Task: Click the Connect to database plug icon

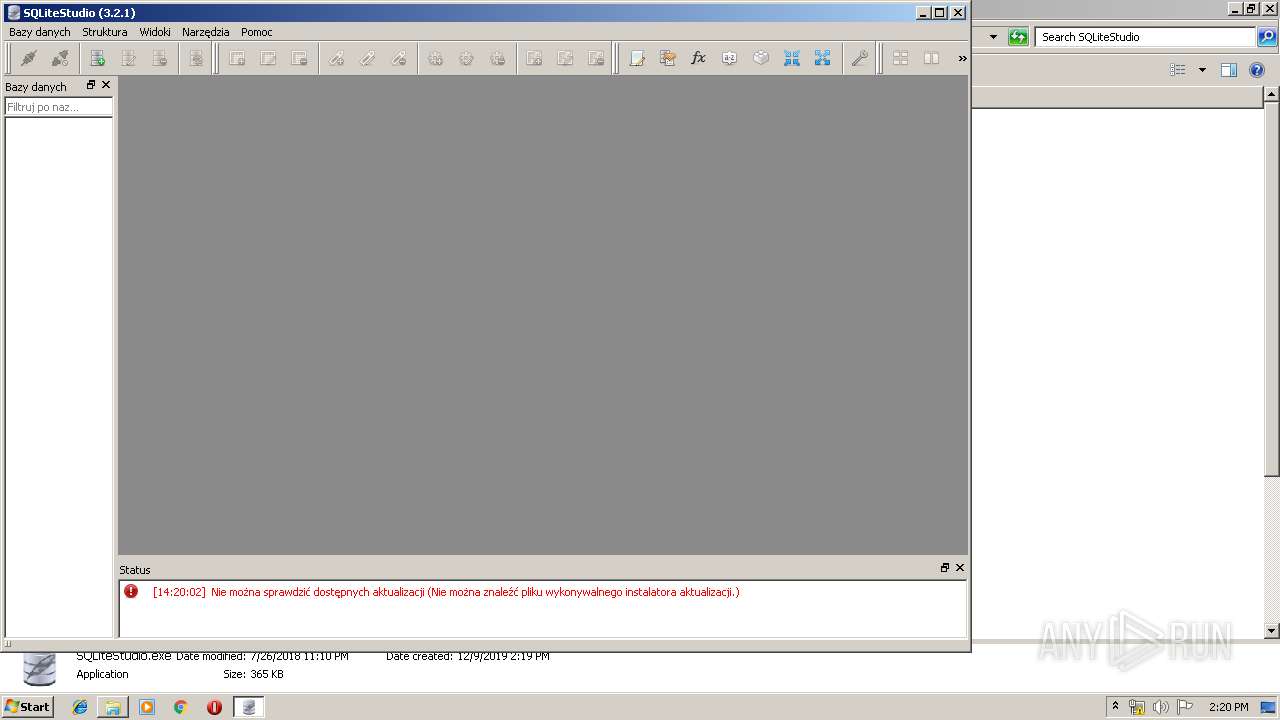Action: (x=29, y=58)
